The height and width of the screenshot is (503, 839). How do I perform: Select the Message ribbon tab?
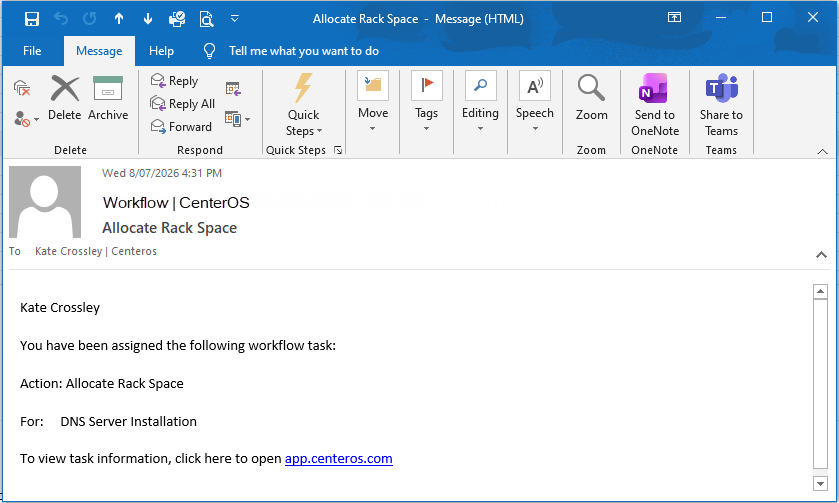coord(99,51)
